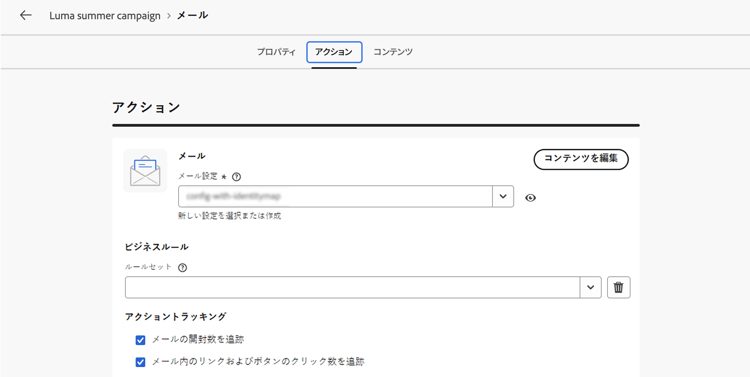Toggle メール内のリンクおよびボタンのクリック数を追跡 checkbox
The height and width of the screenshot is (377, 750).
pyautogui.click(x=140, y=362)
